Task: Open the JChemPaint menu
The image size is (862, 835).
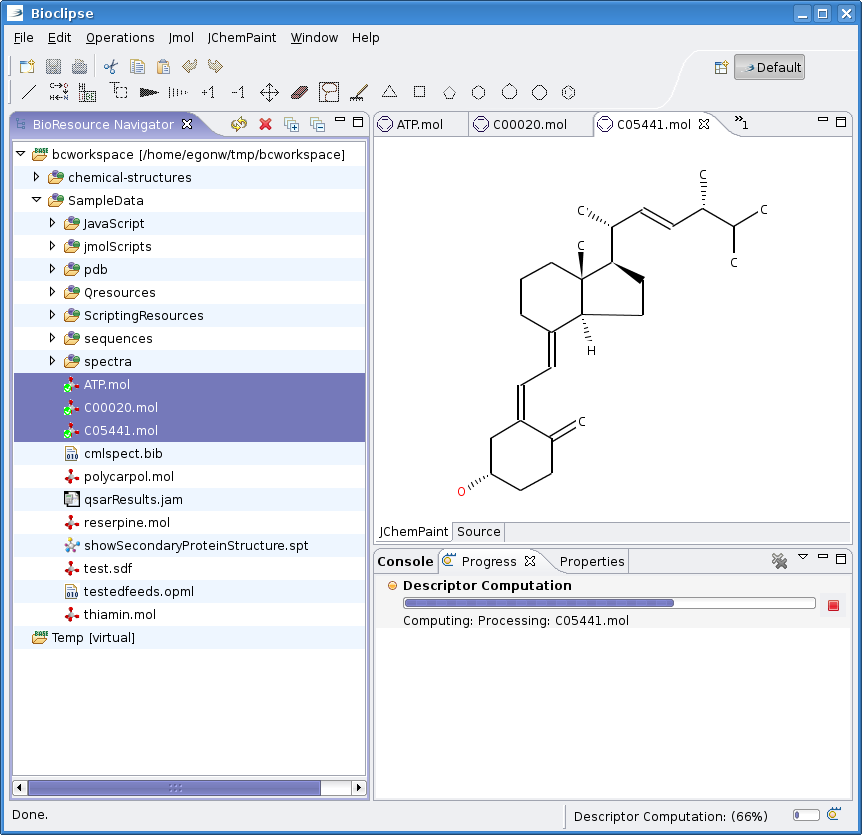Action: pos(242,37)
